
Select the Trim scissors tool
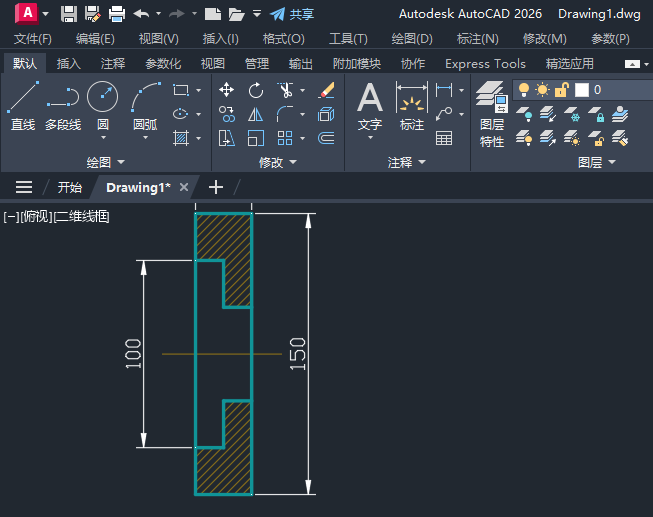285,90
